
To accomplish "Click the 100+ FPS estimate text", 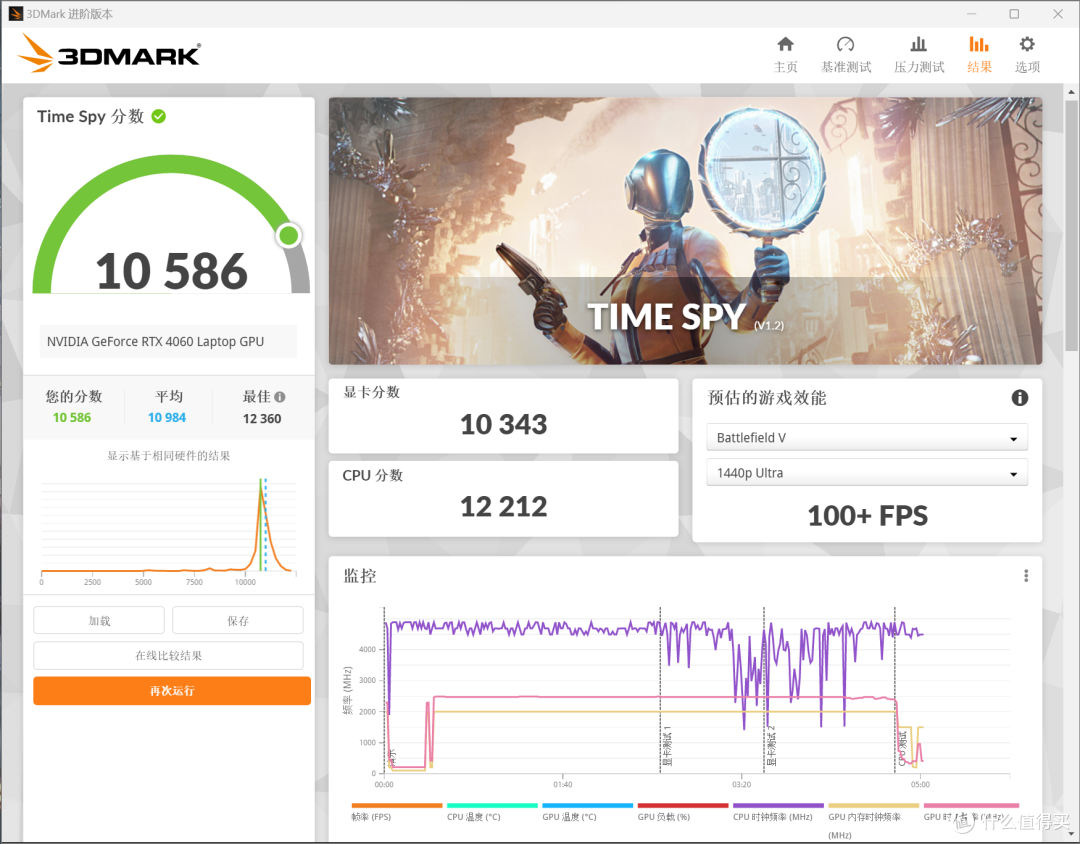I will 867,515.
